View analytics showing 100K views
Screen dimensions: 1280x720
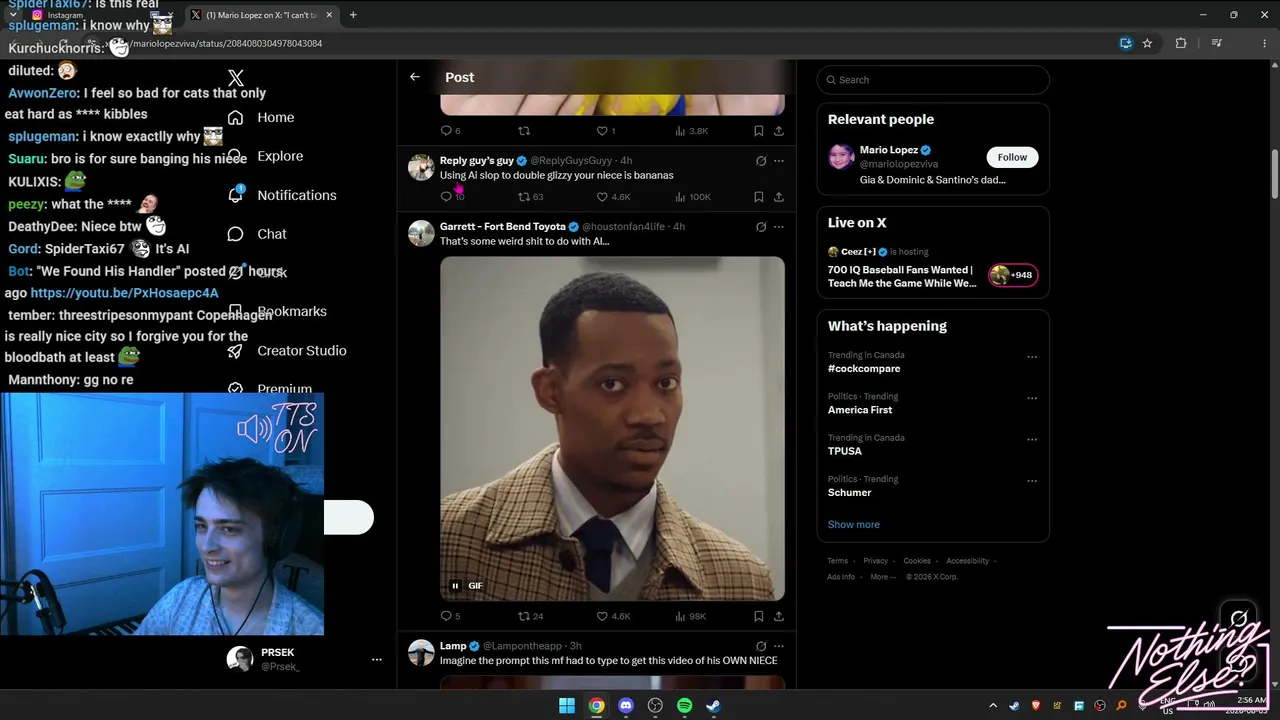point(693,197)
